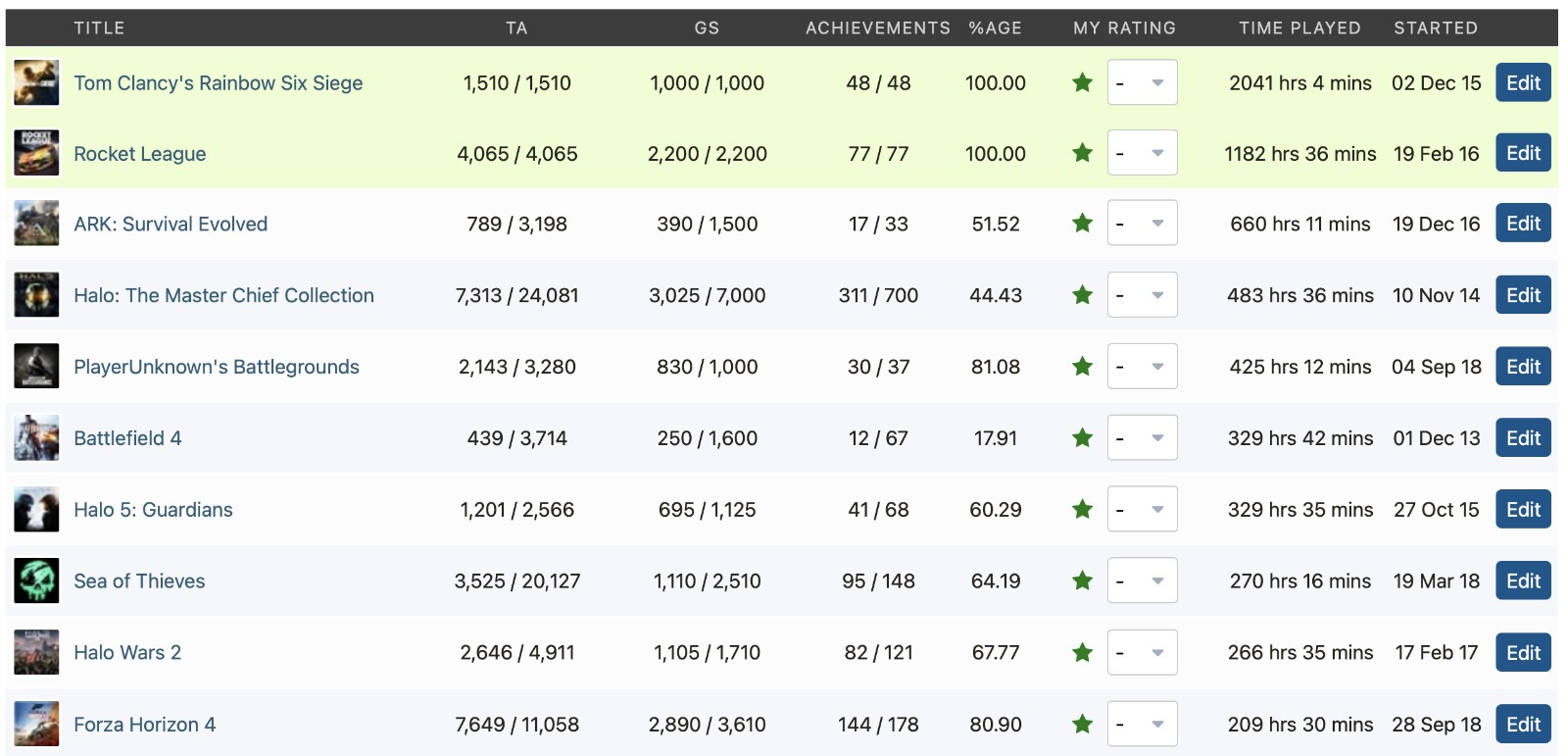Click the star icon in Sea of Thieves row
This screenshot has height=756, width=1568.
pos(1082,581)
